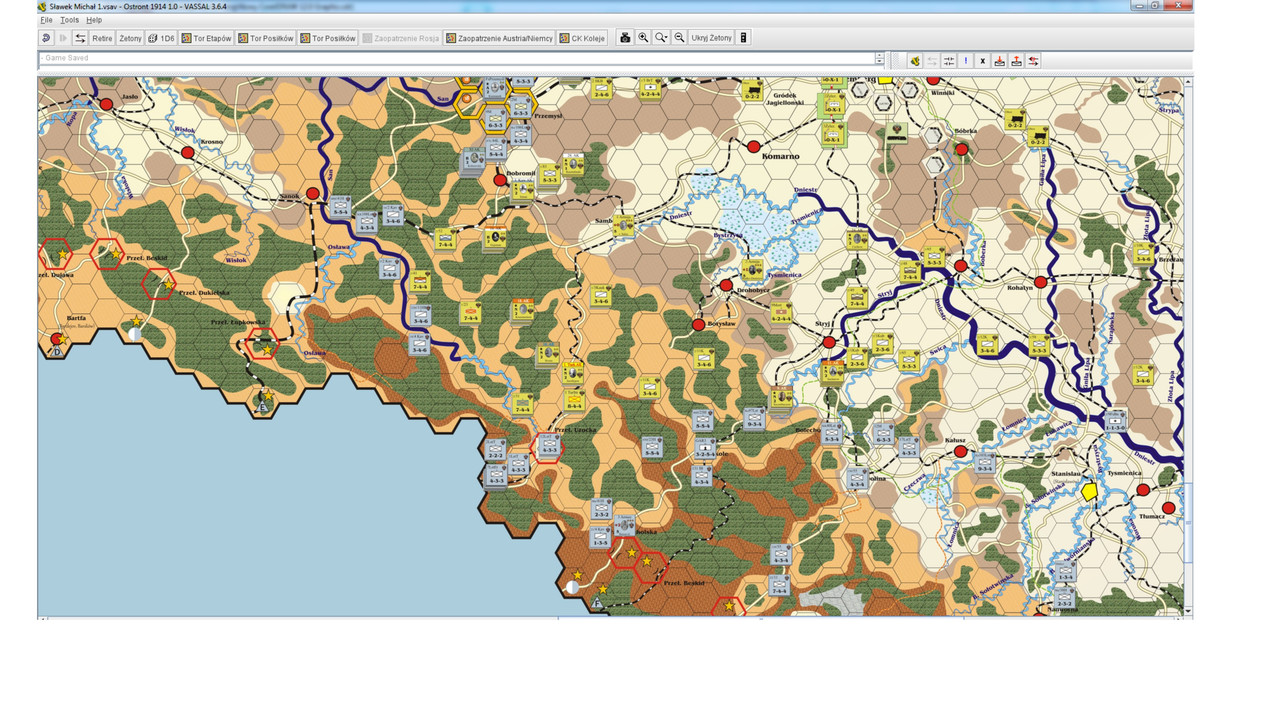
Task: Click the zoom in magnifier icon
Action: tap(643, 38)
